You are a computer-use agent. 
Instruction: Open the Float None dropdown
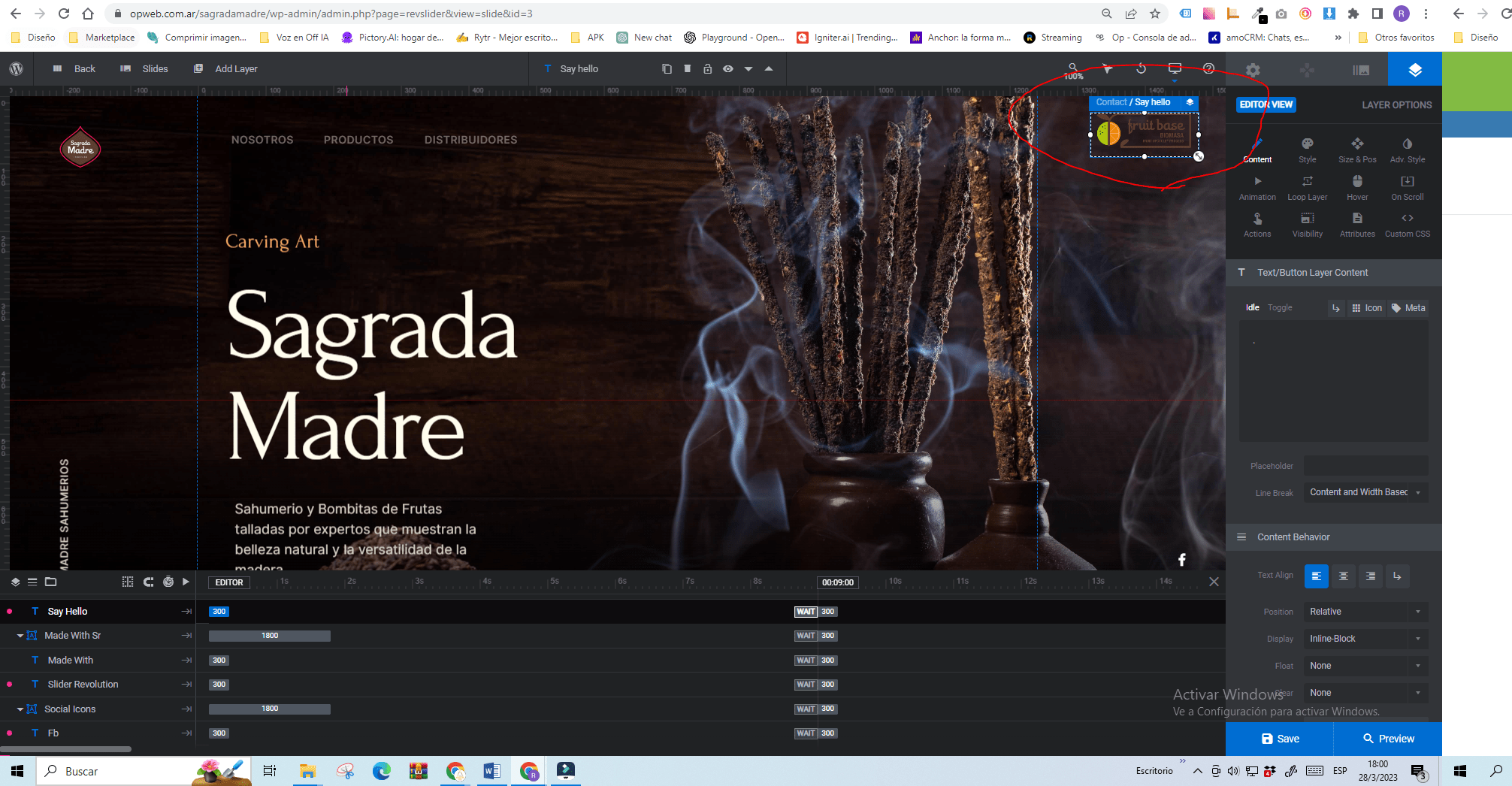[x=1365, y=666]
